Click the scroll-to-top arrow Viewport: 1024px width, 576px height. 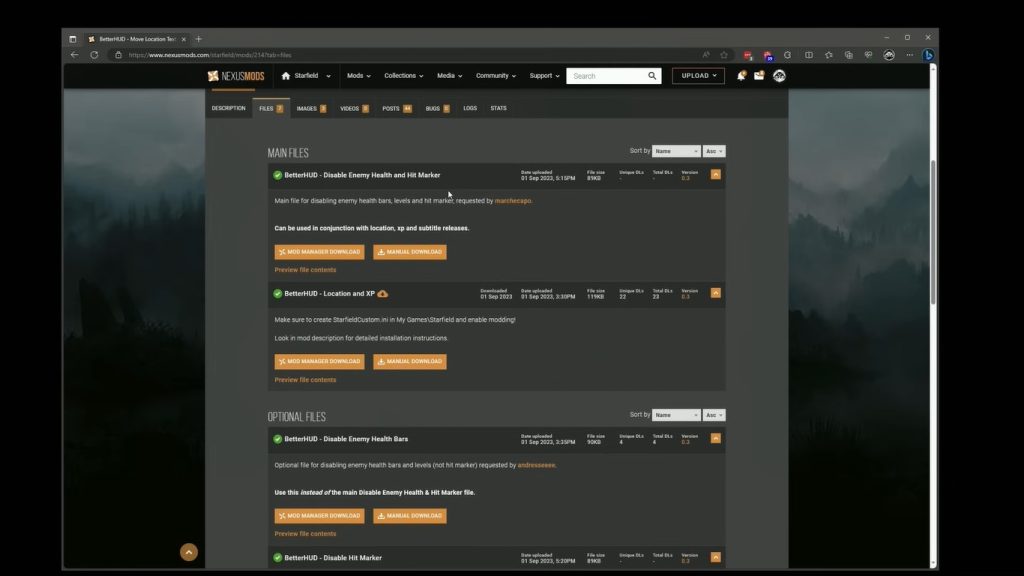tap(188, 551)
